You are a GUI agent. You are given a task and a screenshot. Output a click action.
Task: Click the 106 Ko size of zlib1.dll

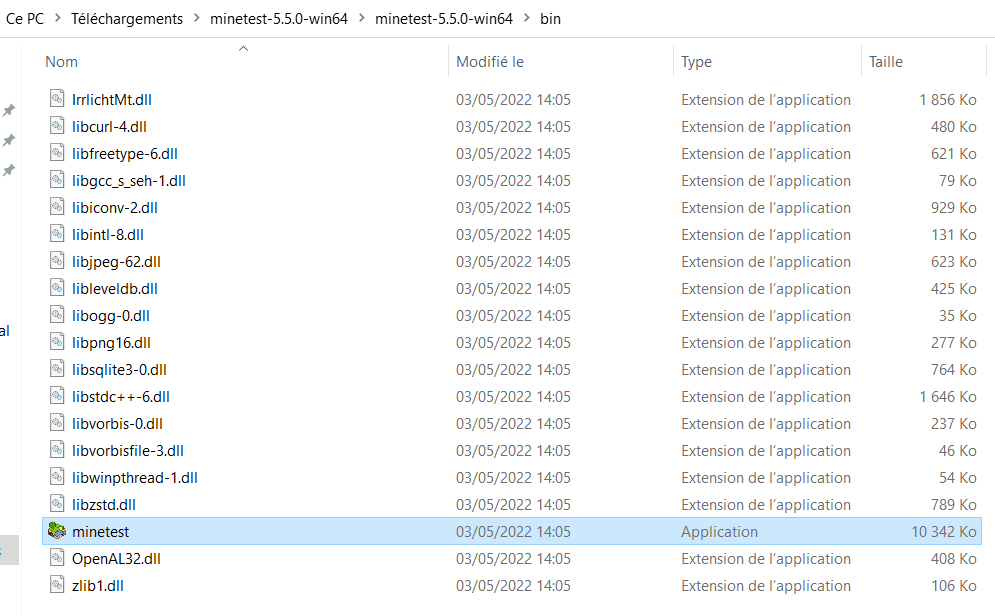[x=953, y=586]
